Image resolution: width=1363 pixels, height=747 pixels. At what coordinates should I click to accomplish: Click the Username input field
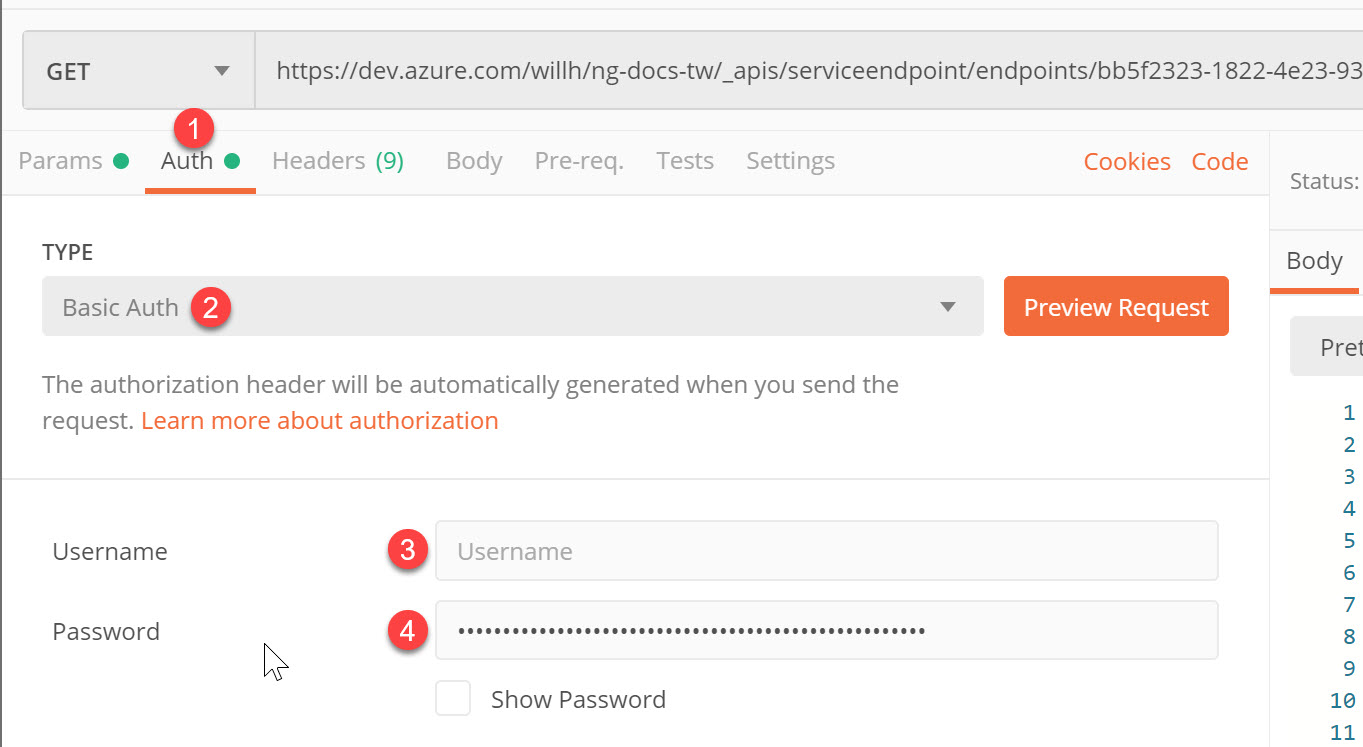[x=826, y=550]
